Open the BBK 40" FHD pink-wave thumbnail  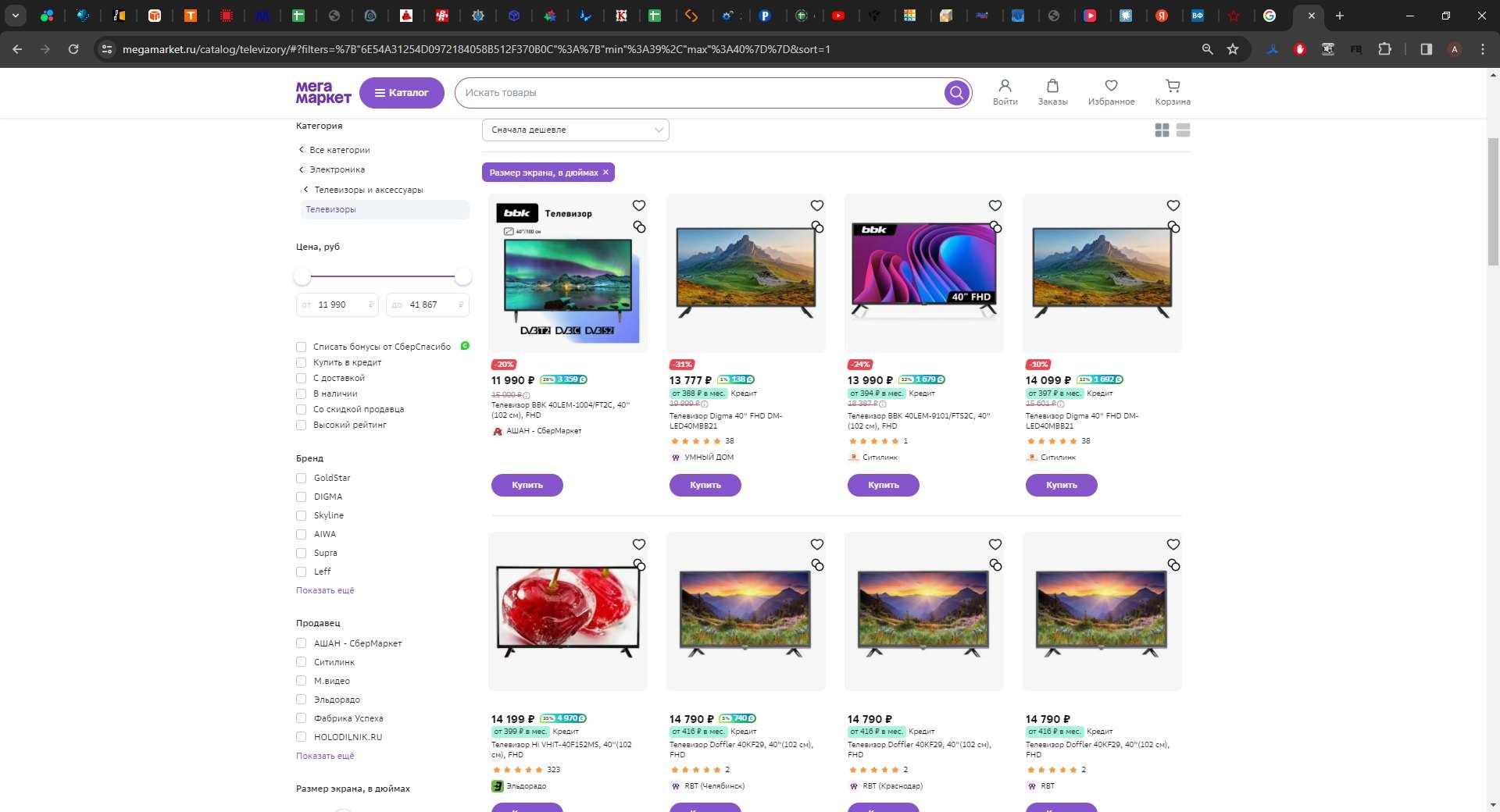point(924,272)
